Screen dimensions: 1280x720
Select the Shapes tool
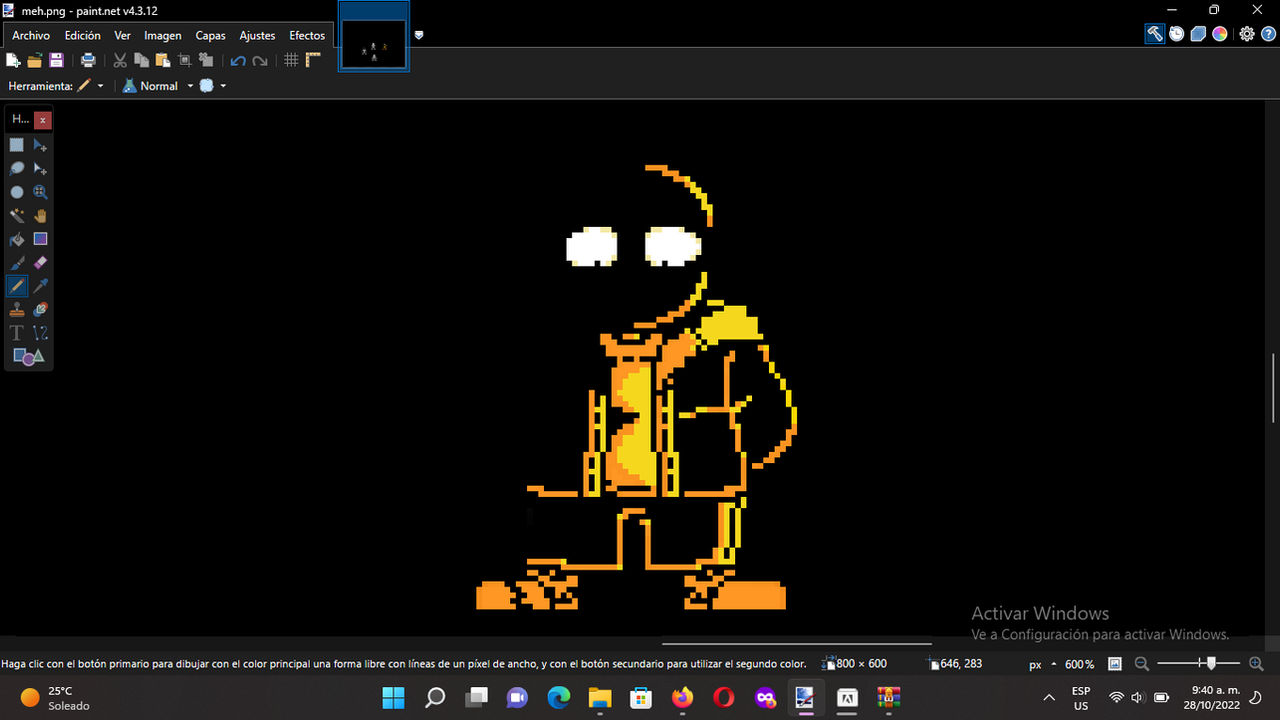tap(28, 356)
